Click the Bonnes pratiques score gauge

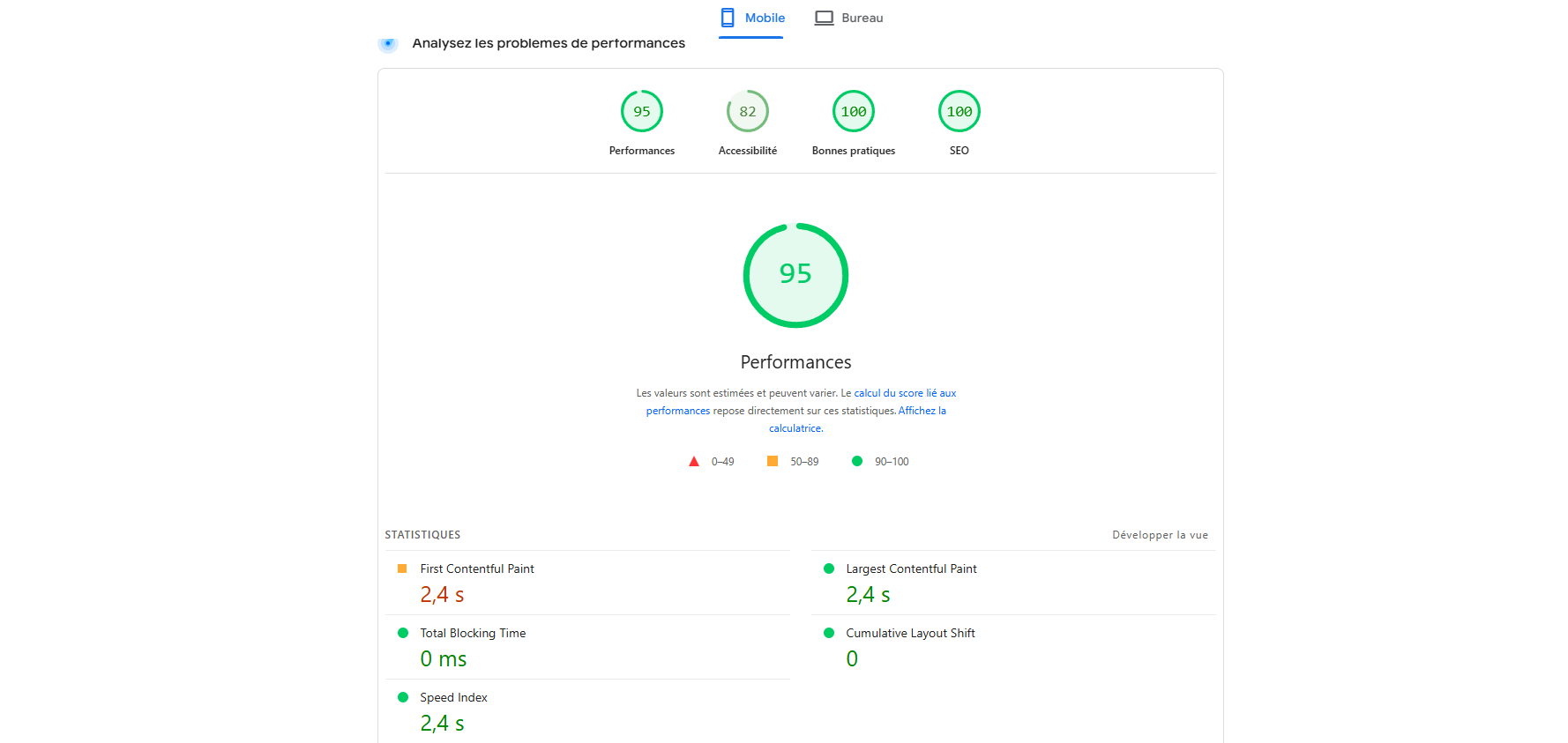point(853,112)
